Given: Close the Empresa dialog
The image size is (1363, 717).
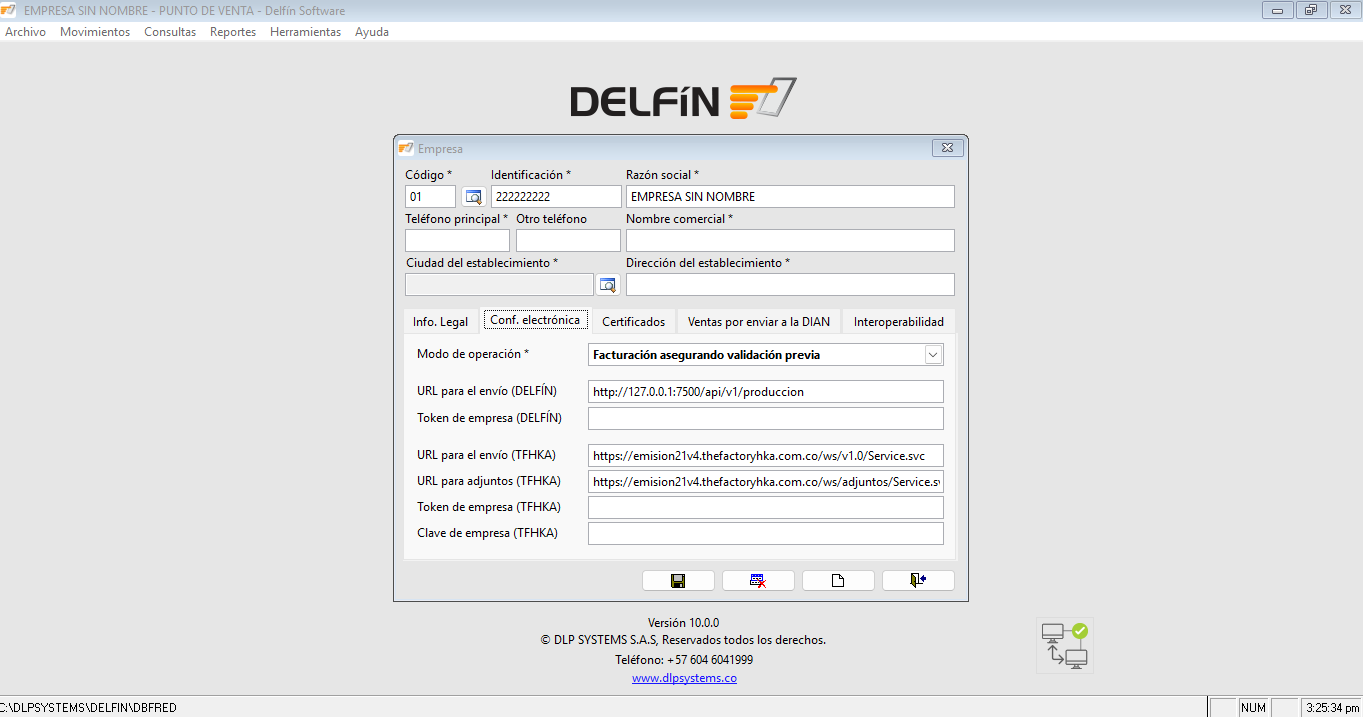Looking at the screenshot, I should point(947,148).
